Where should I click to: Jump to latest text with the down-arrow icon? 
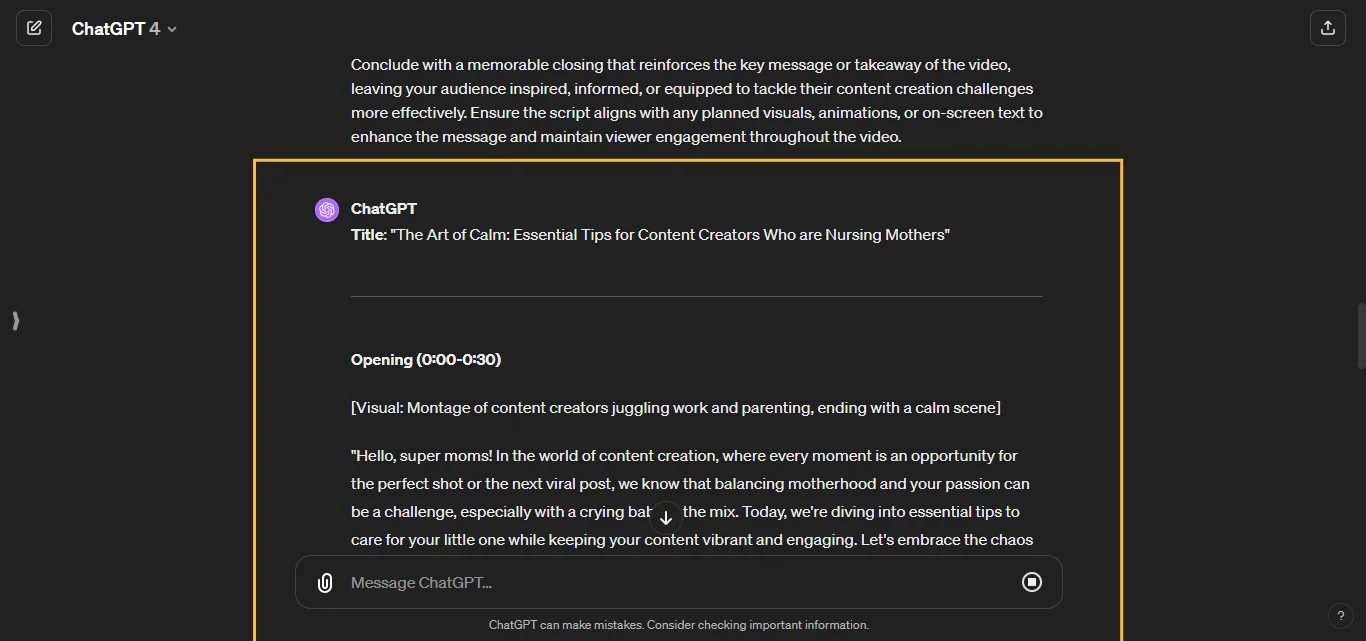[665, 517]
